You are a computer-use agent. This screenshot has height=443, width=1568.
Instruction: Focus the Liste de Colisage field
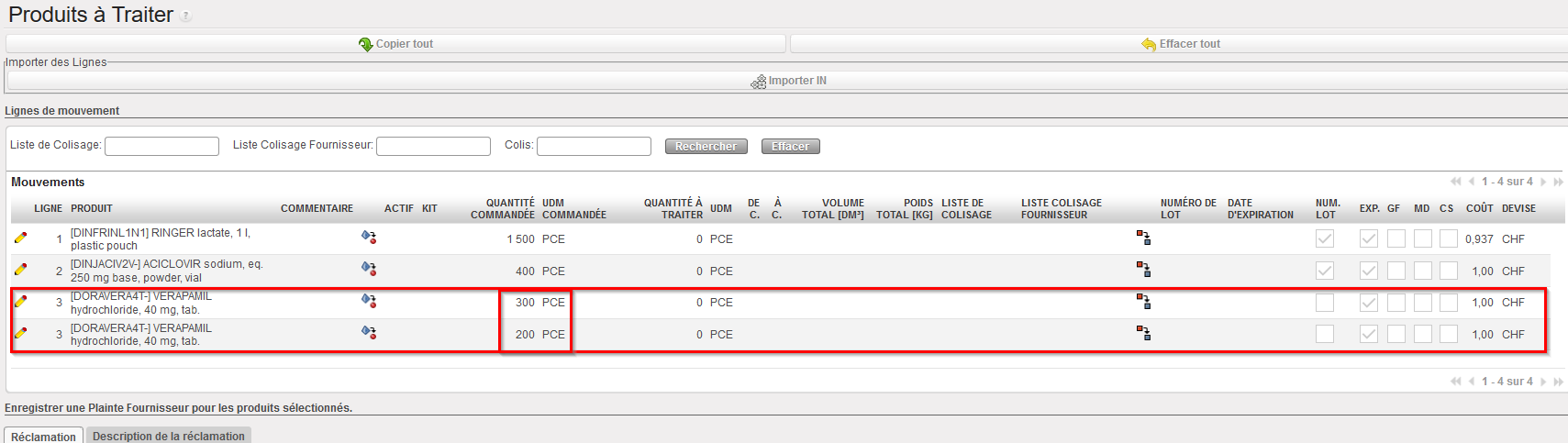click(x=162, y=146)
